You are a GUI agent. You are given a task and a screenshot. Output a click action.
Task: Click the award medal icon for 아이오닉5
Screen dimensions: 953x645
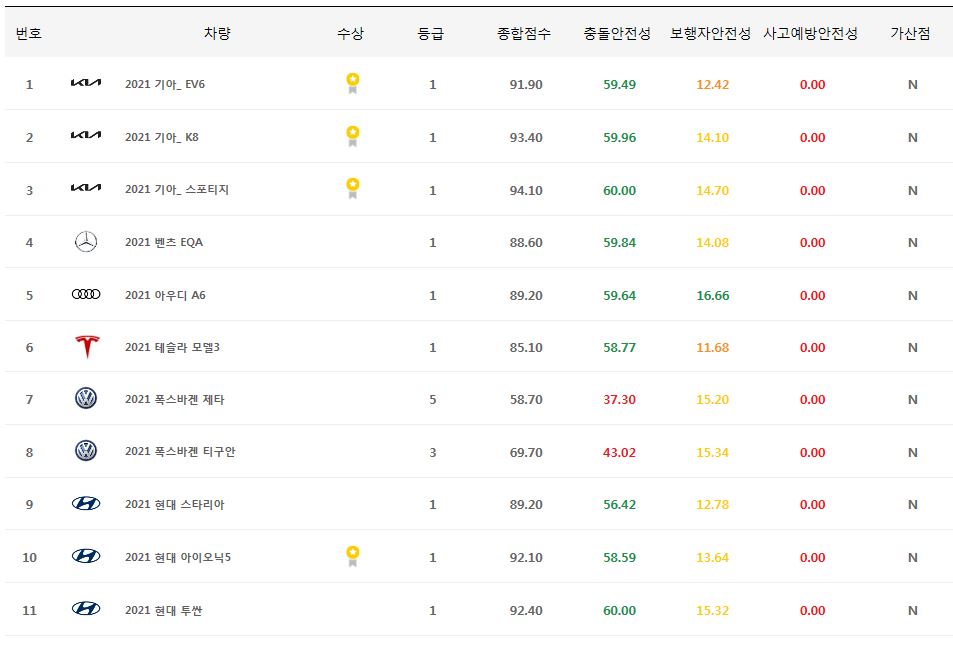click(x=353, y=556)
